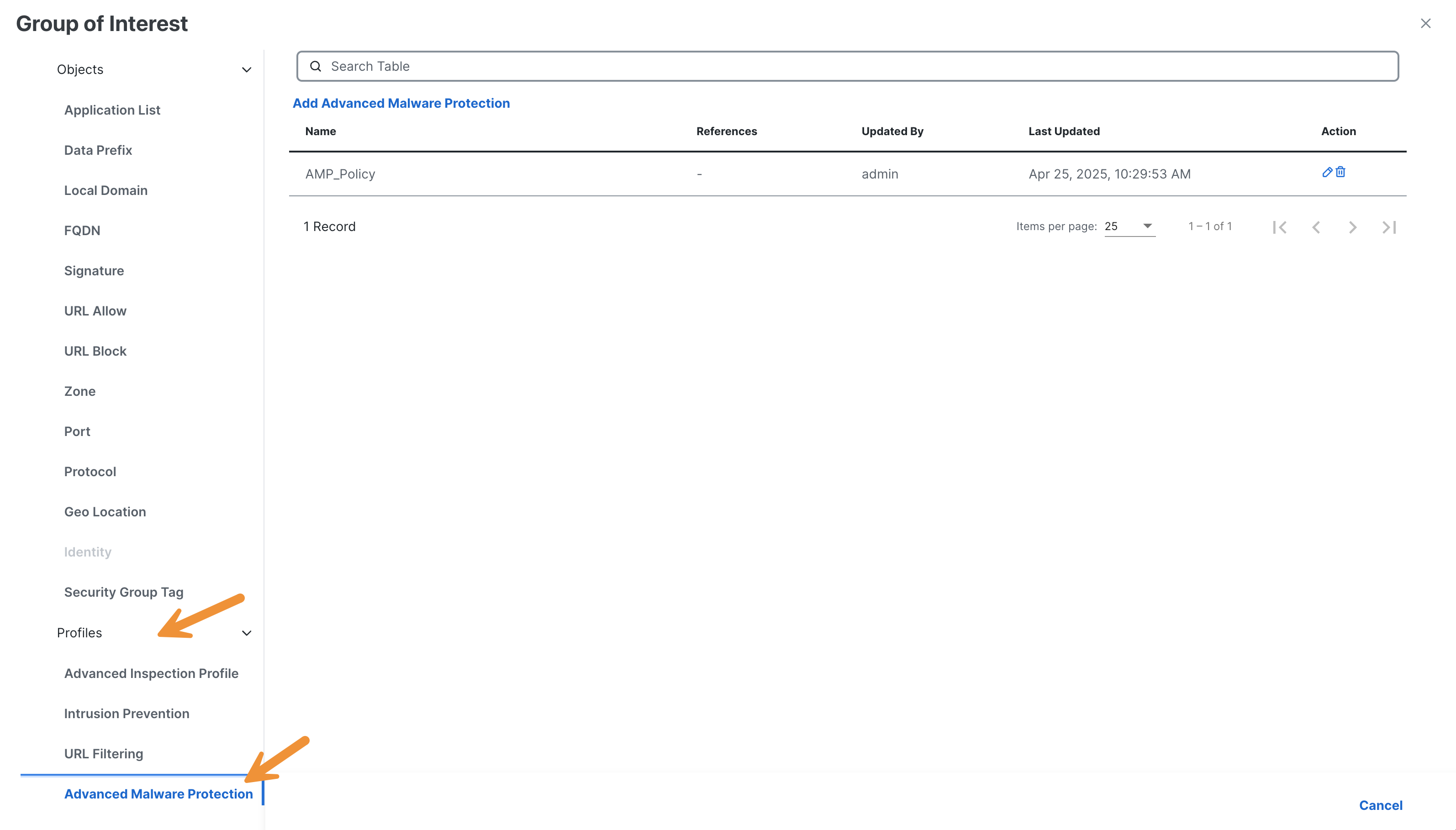Sort by Updated By column header

(892, 131)
